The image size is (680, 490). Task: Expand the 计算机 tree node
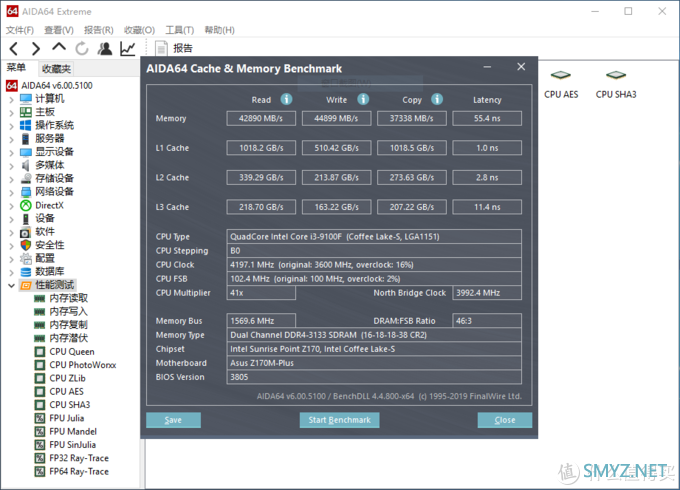pyautogui.click(x=11, y=99)
